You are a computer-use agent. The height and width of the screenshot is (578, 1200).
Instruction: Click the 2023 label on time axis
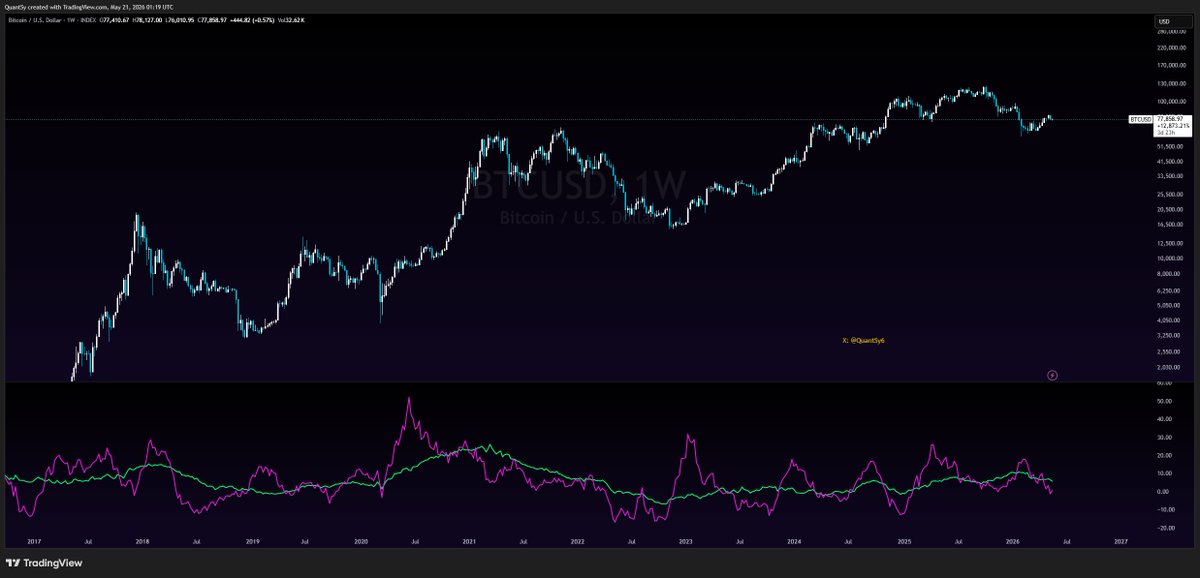(x=686, y=540)
